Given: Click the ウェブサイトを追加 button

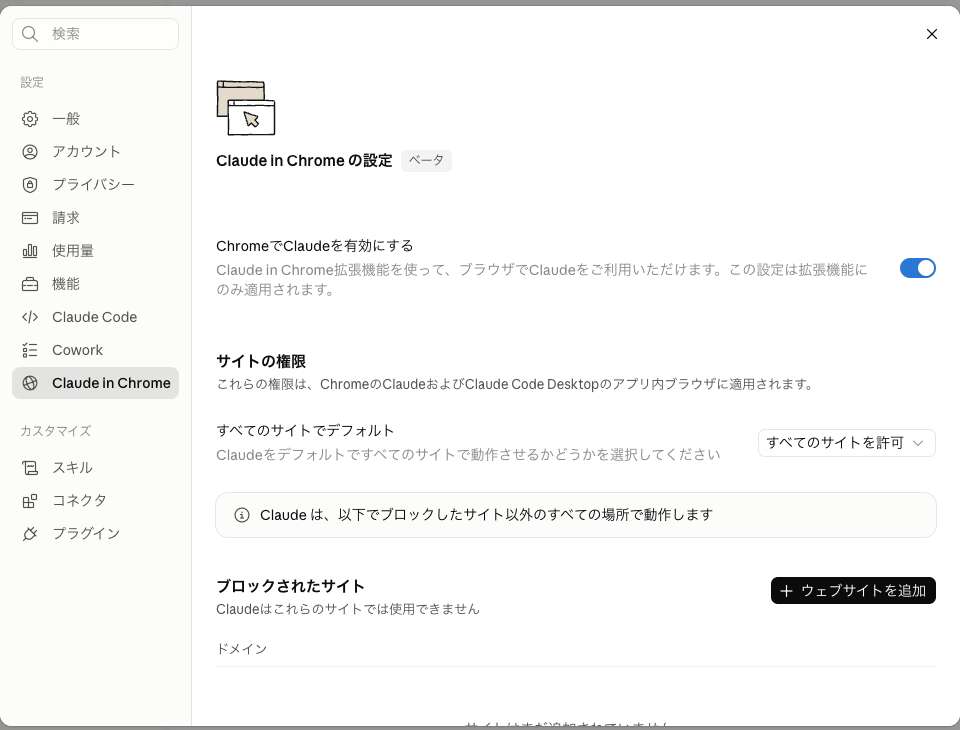Looking at the screenshot, I should point(853,591).
